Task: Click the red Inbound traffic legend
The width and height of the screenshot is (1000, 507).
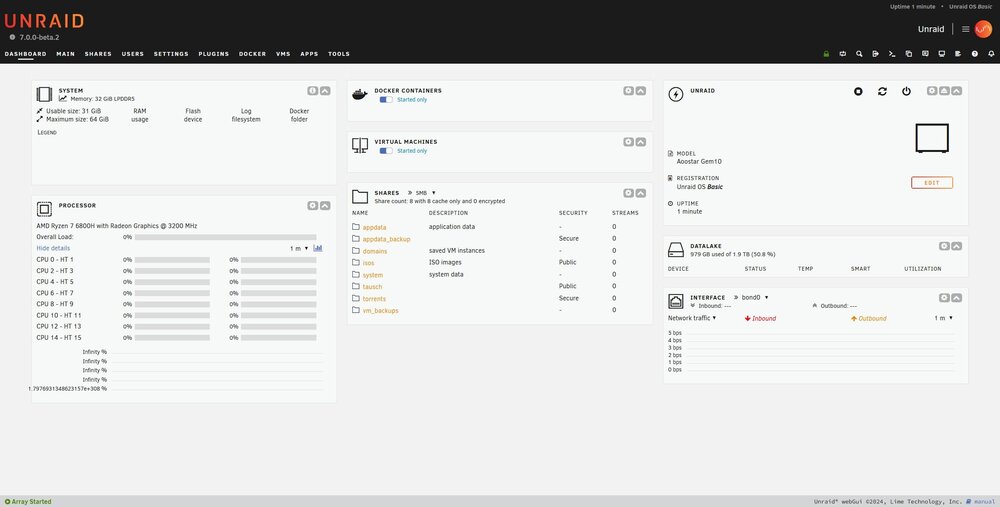Action: [x=760, y=318]
